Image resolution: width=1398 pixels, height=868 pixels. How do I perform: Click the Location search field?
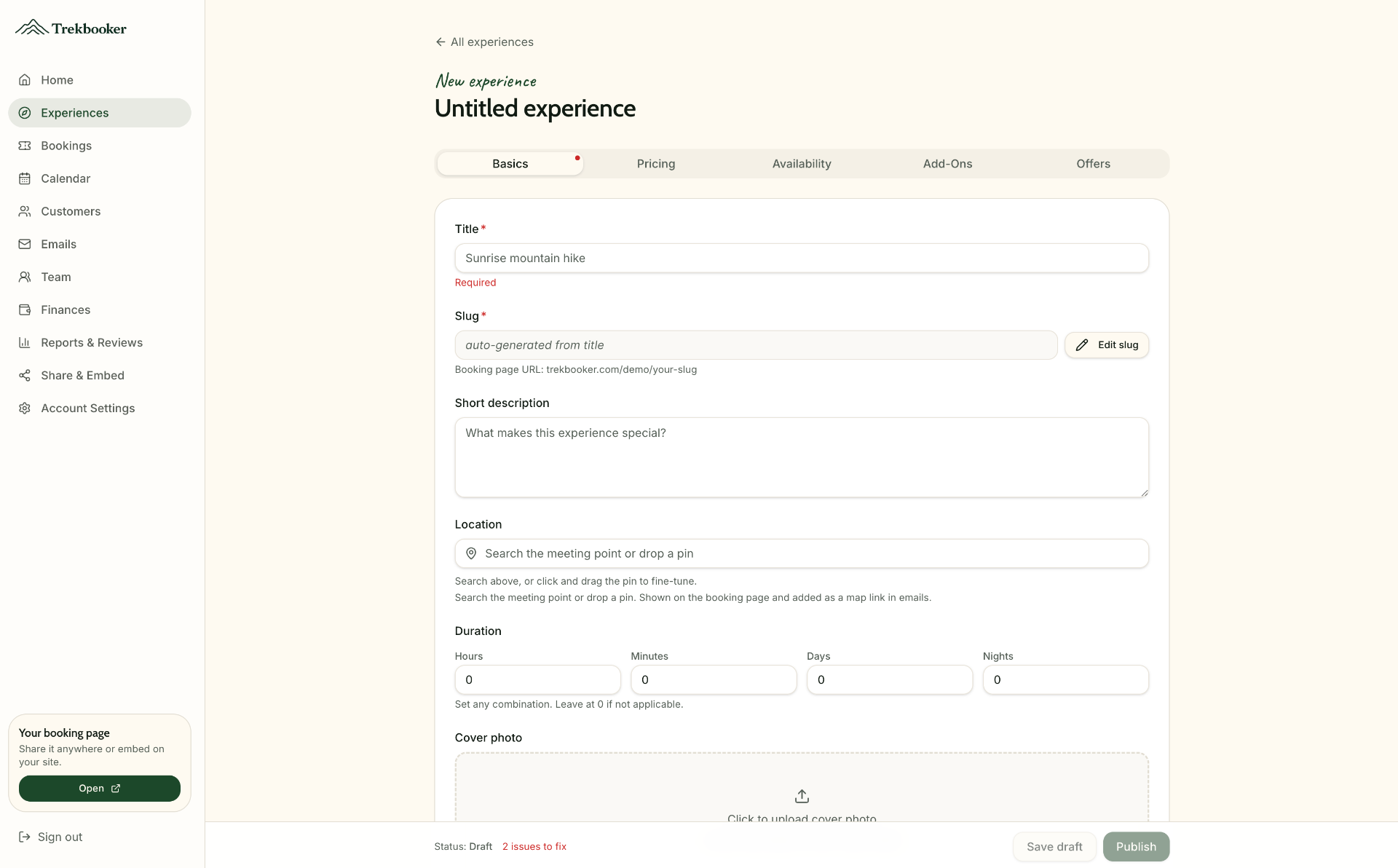coord(802,553)
